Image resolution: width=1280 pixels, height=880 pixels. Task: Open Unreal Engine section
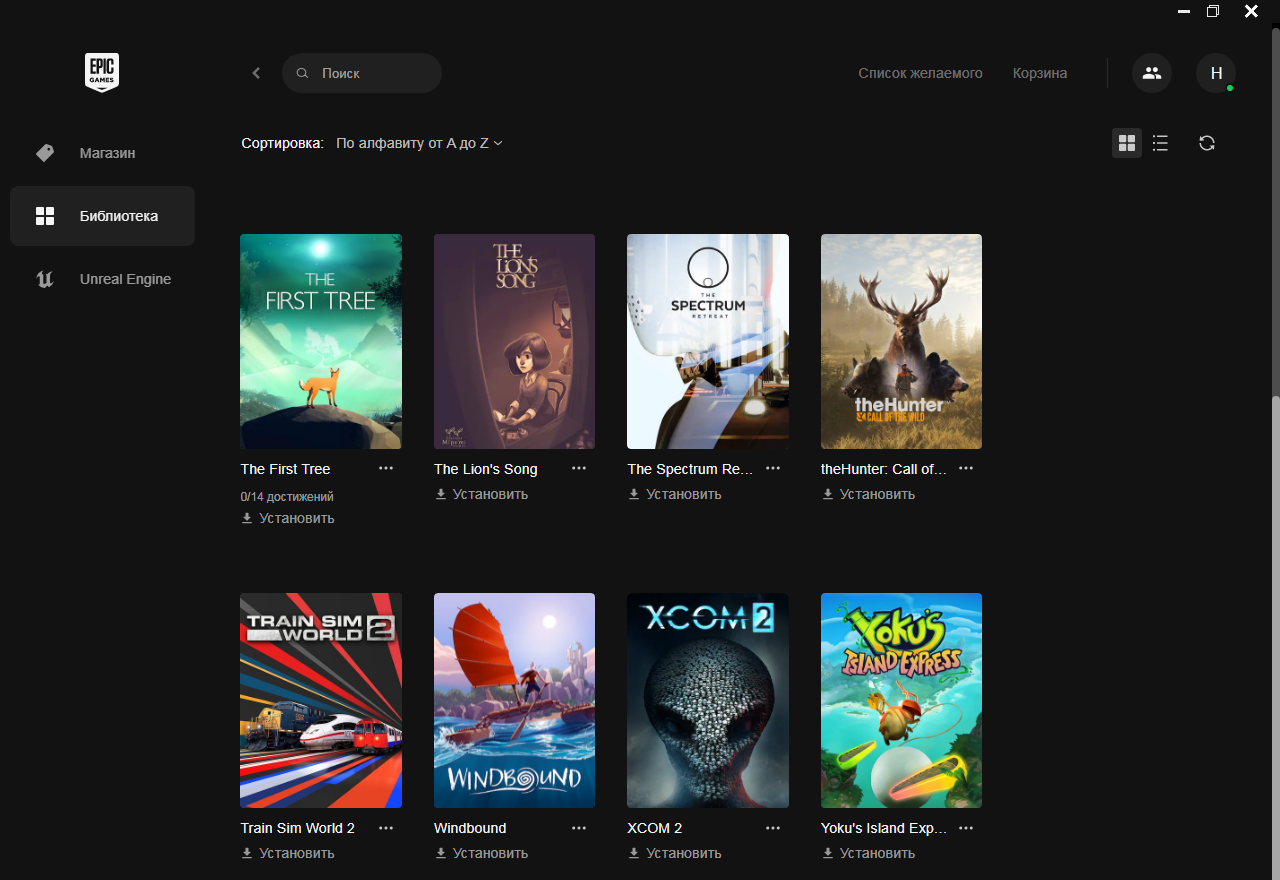[102, 279]
